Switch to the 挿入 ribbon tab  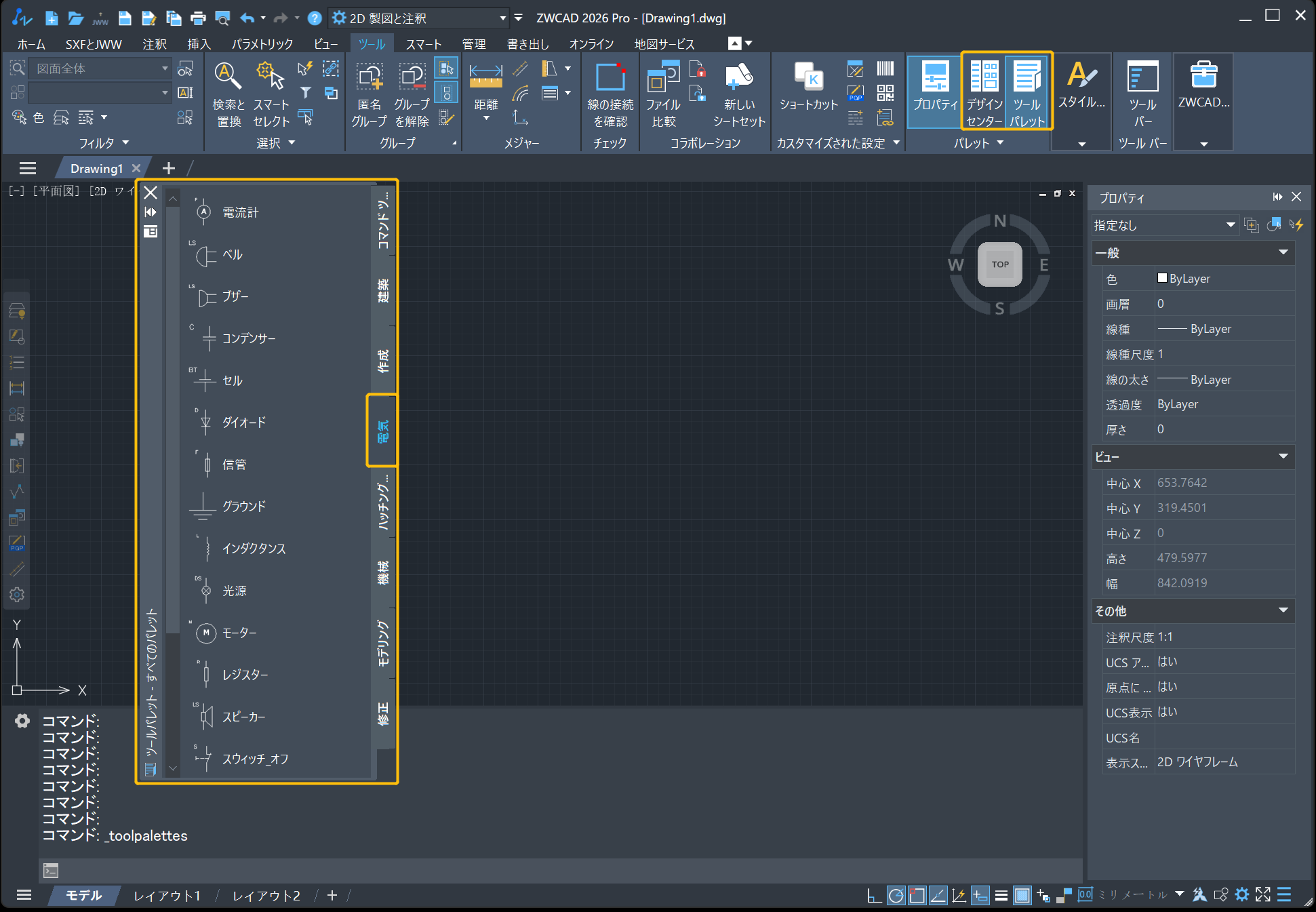(x=199, y=44)
